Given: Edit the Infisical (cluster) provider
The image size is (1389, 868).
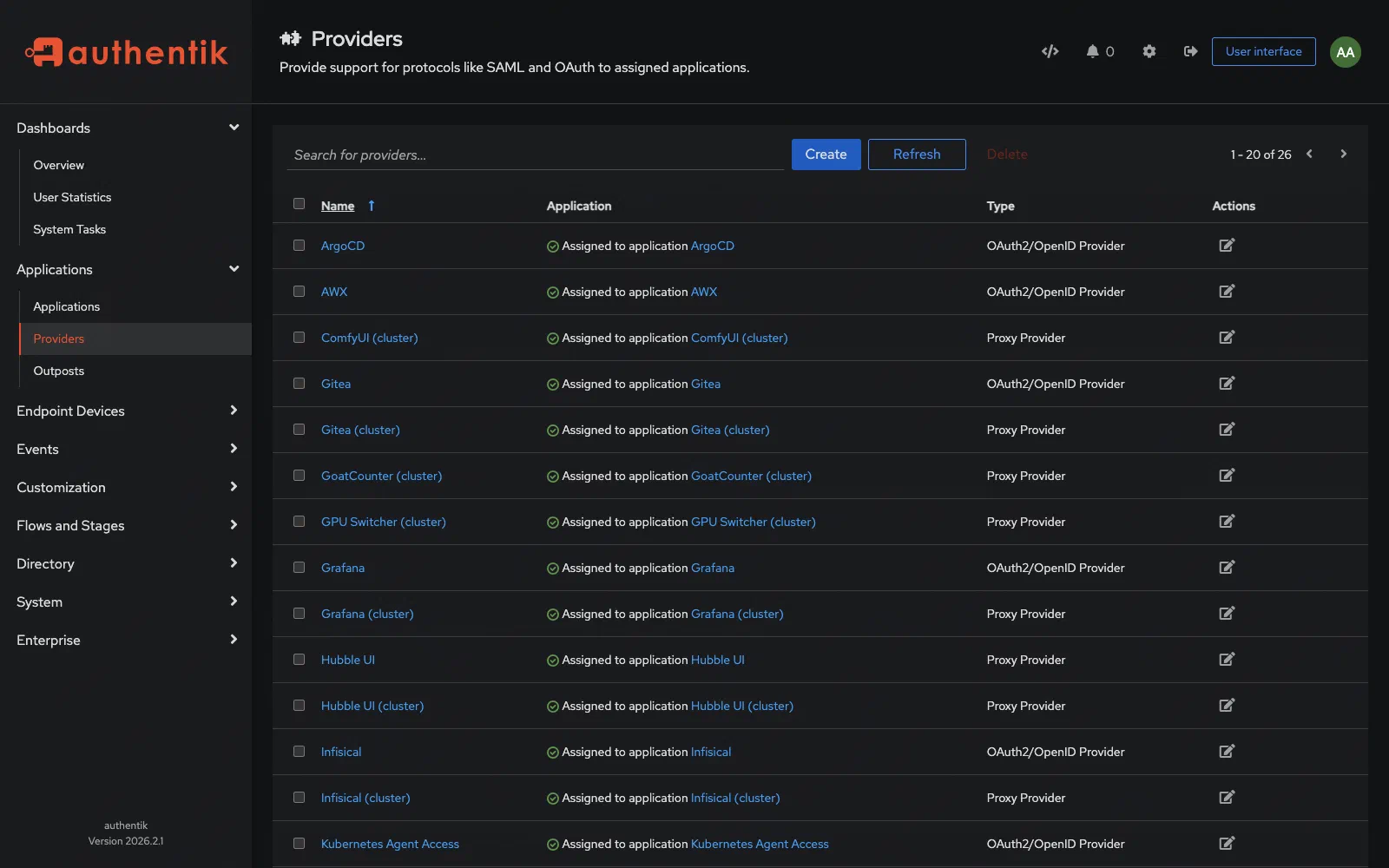Looking at the screenshot, I should pyautogui.click(x=1227, y=798).
